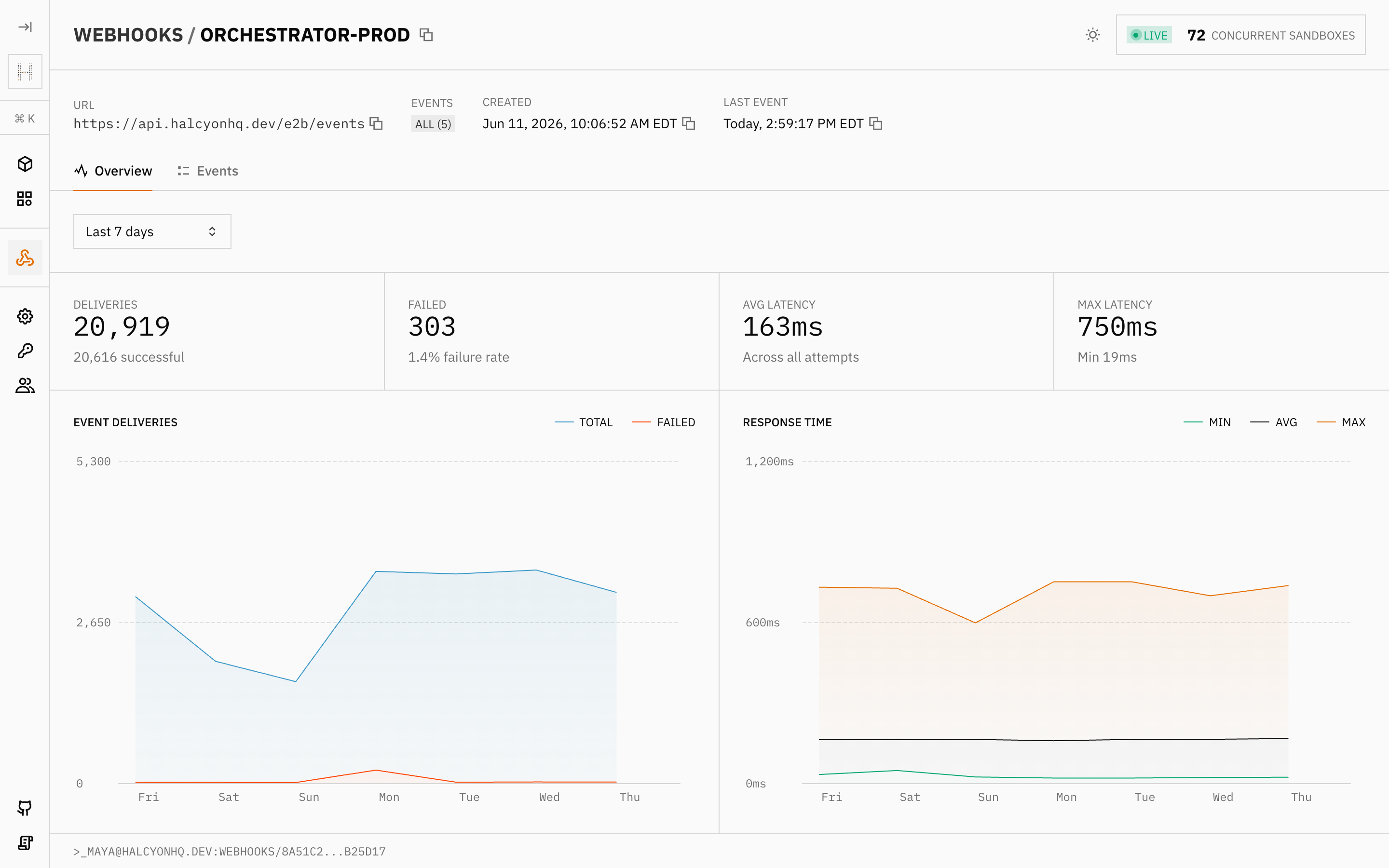Click the Min 19ms text
Viewport: 1389px width, 868px height.
click(x=1107, y=357)
